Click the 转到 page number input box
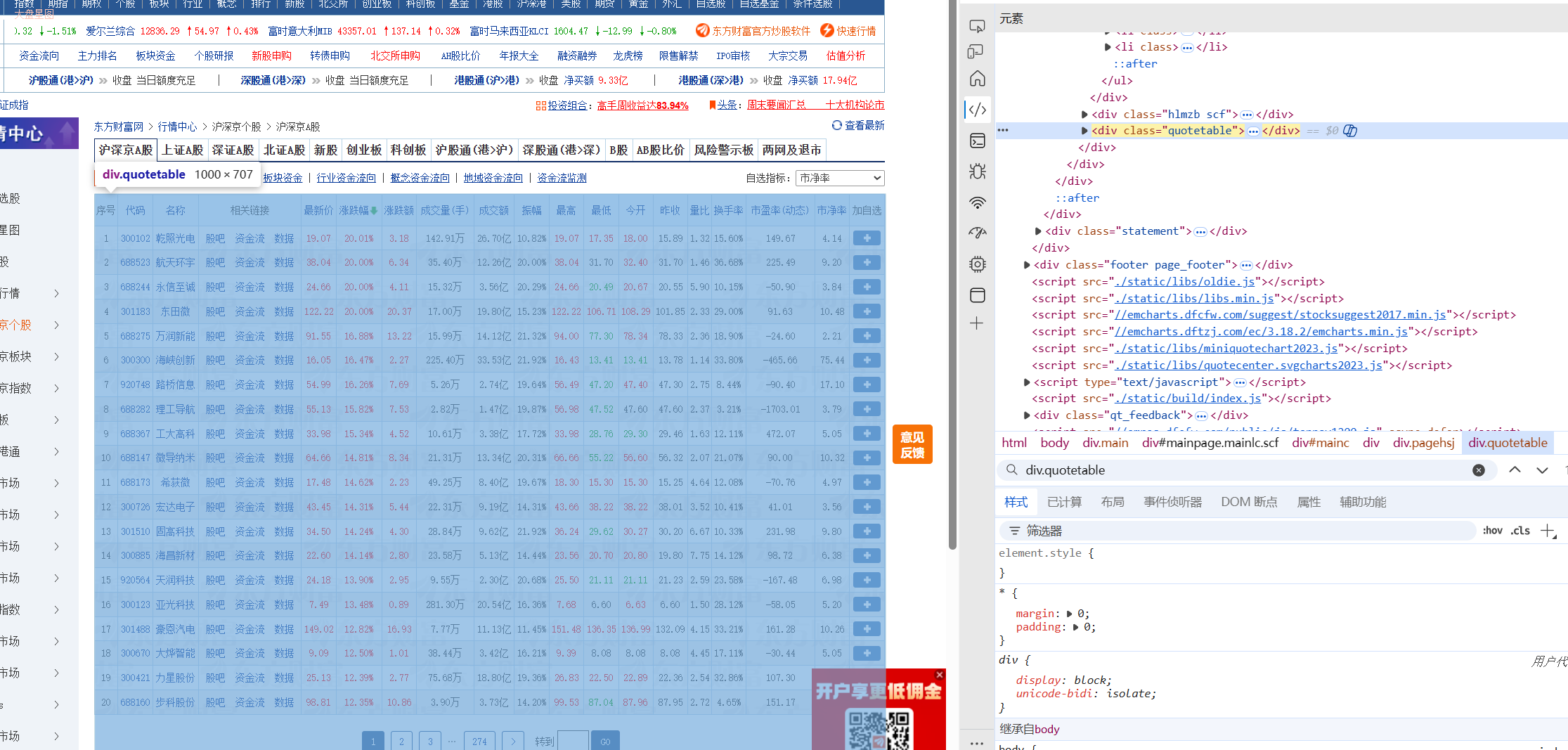The width and height of the screenshot is (1568, 750). click(573, 741)
